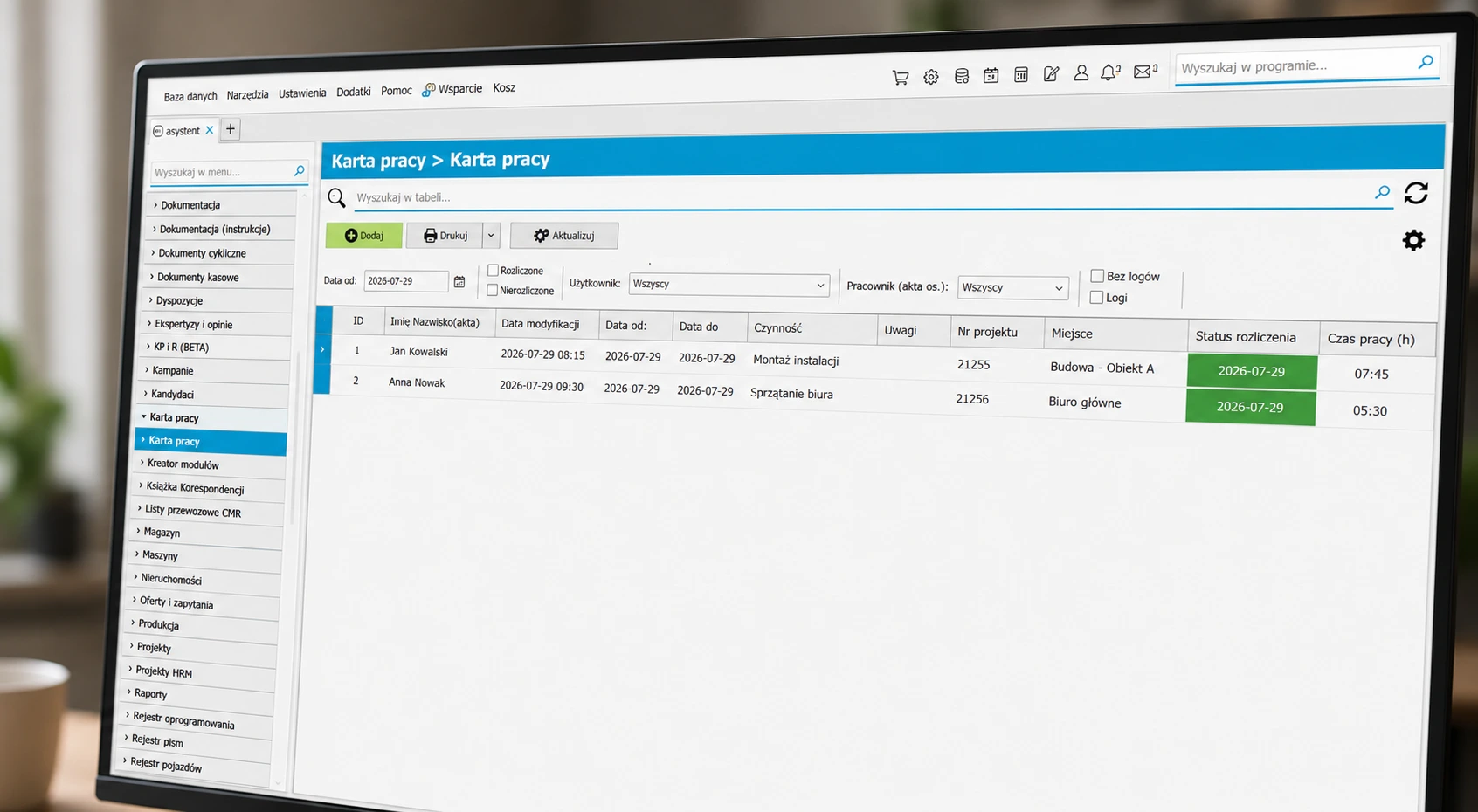Click magnifier in program search box
The height and width of the screenshot is (812, 1478).
tap(1426, 62)
